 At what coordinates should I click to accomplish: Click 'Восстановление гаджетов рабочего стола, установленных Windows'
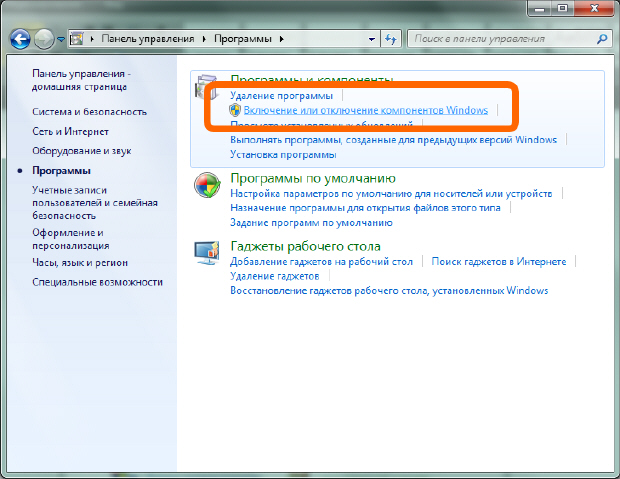389,291
